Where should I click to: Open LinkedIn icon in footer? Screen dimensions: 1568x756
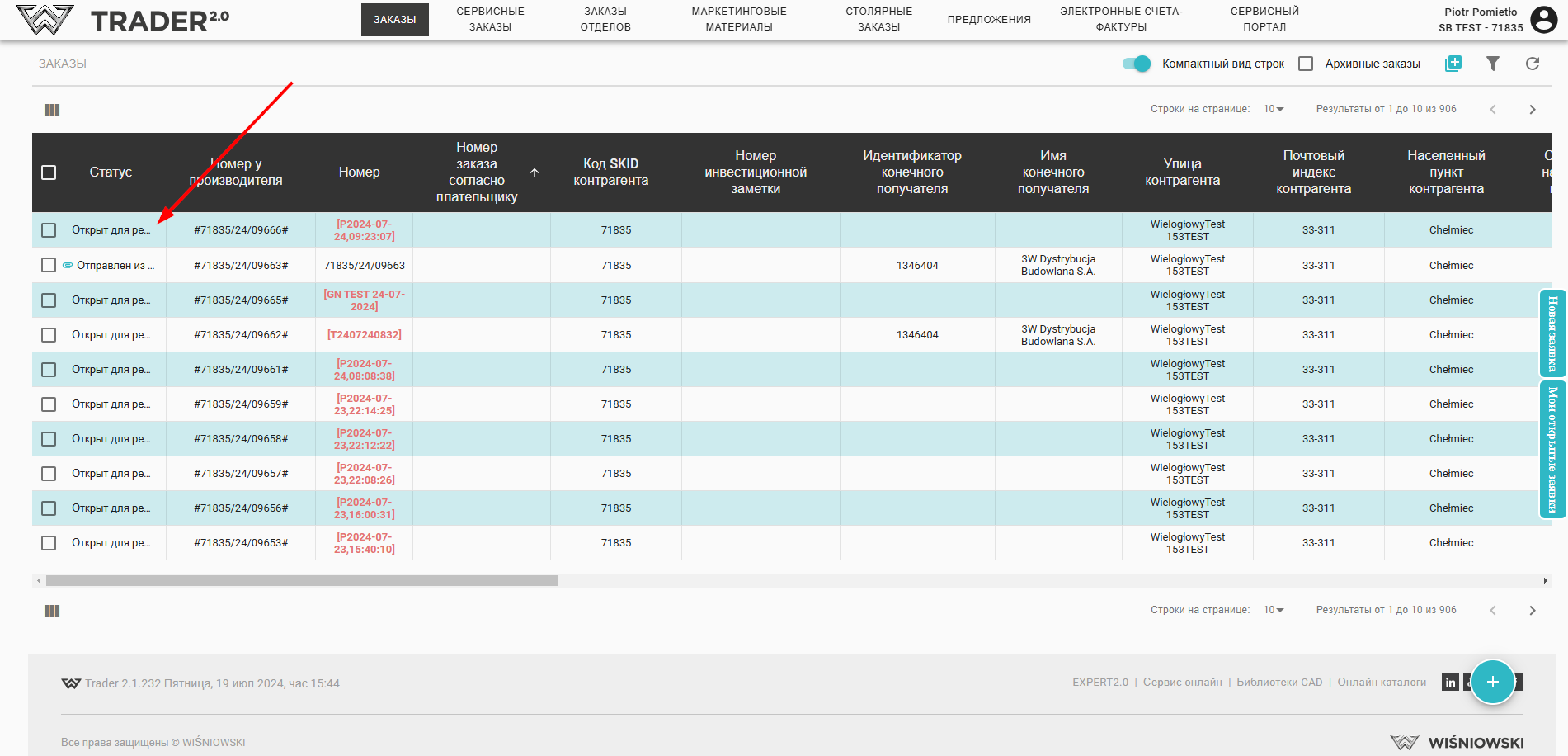(1450, 683)
